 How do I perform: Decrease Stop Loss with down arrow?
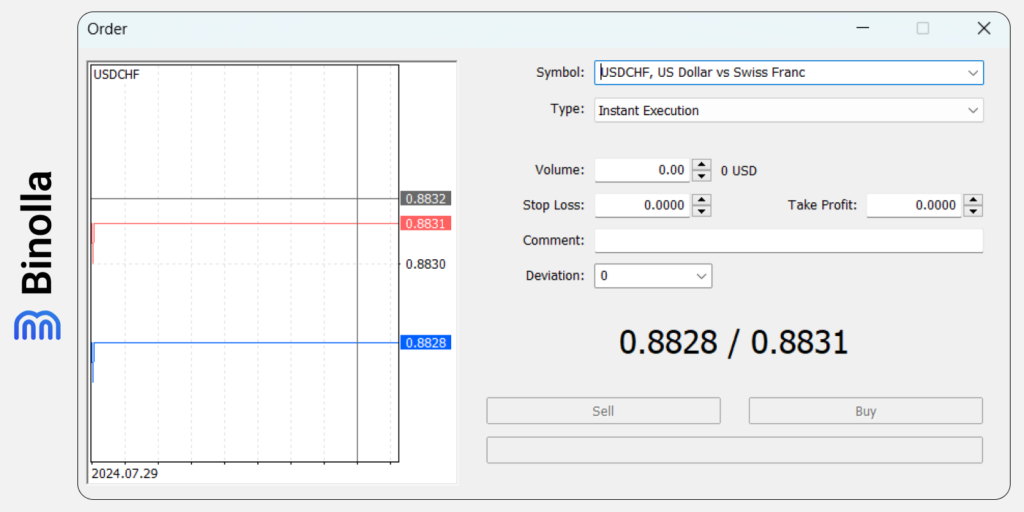[x=701, y=211]
